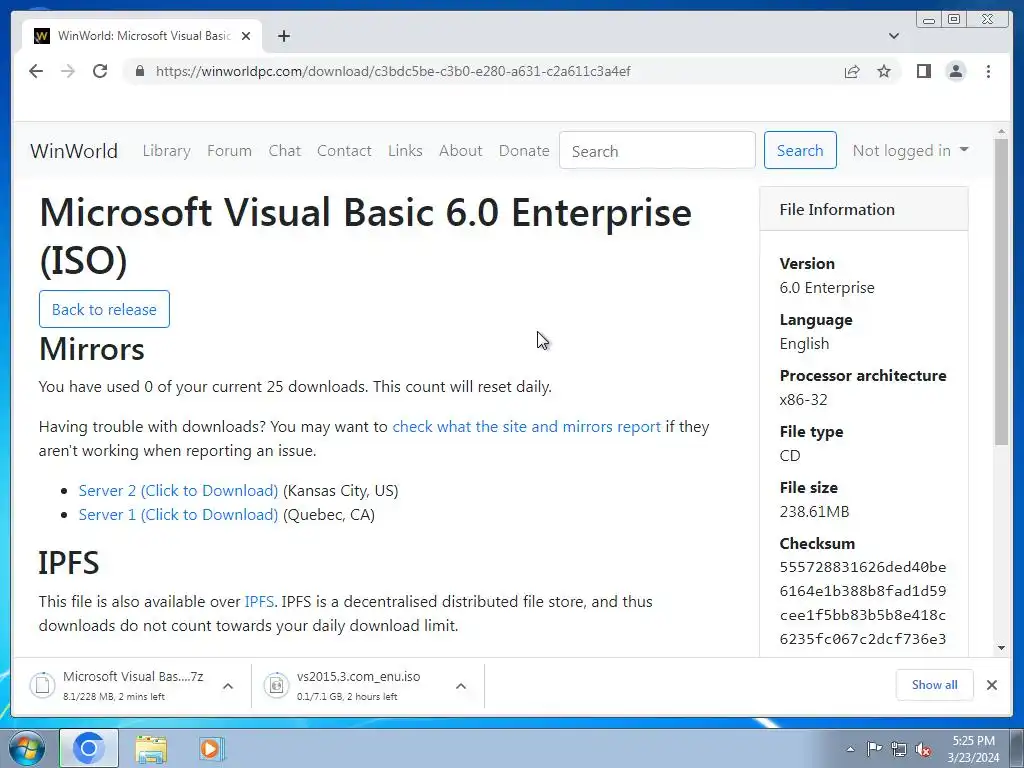Open the Contact menu item
The image size is (1024, 768).
click(x=344, y=151)
